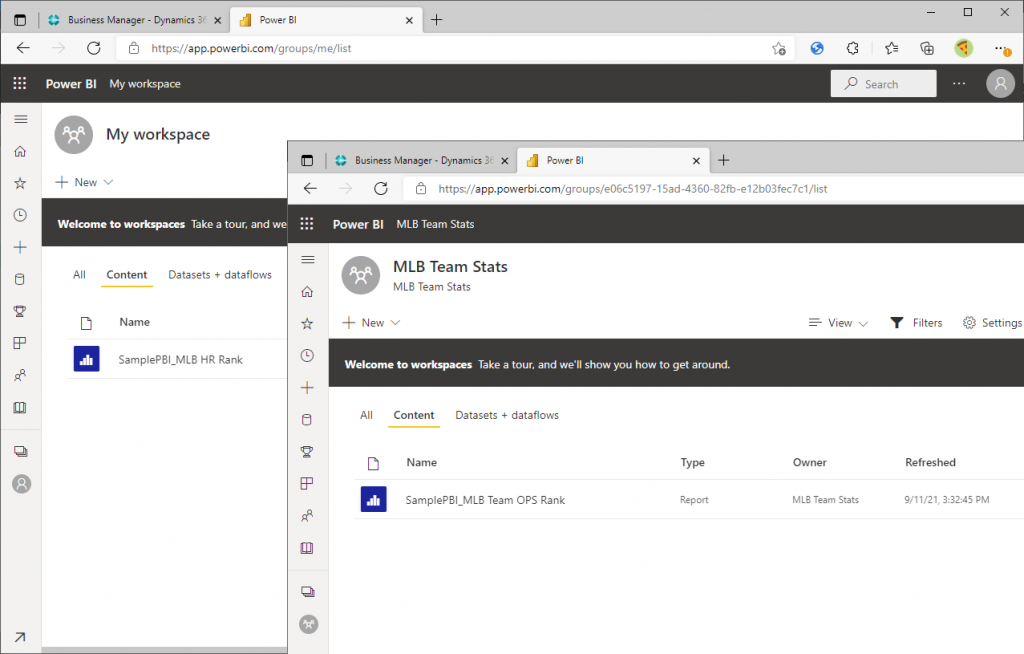Refresh page in front browser window
Viewport: 1024px width, 654px height.
[381, 189]
